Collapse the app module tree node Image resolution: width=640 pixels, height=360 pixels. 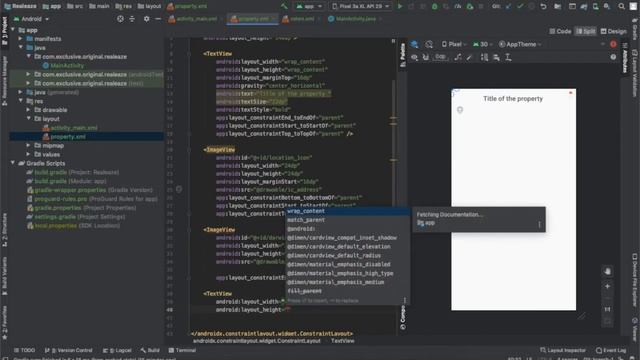13,30
